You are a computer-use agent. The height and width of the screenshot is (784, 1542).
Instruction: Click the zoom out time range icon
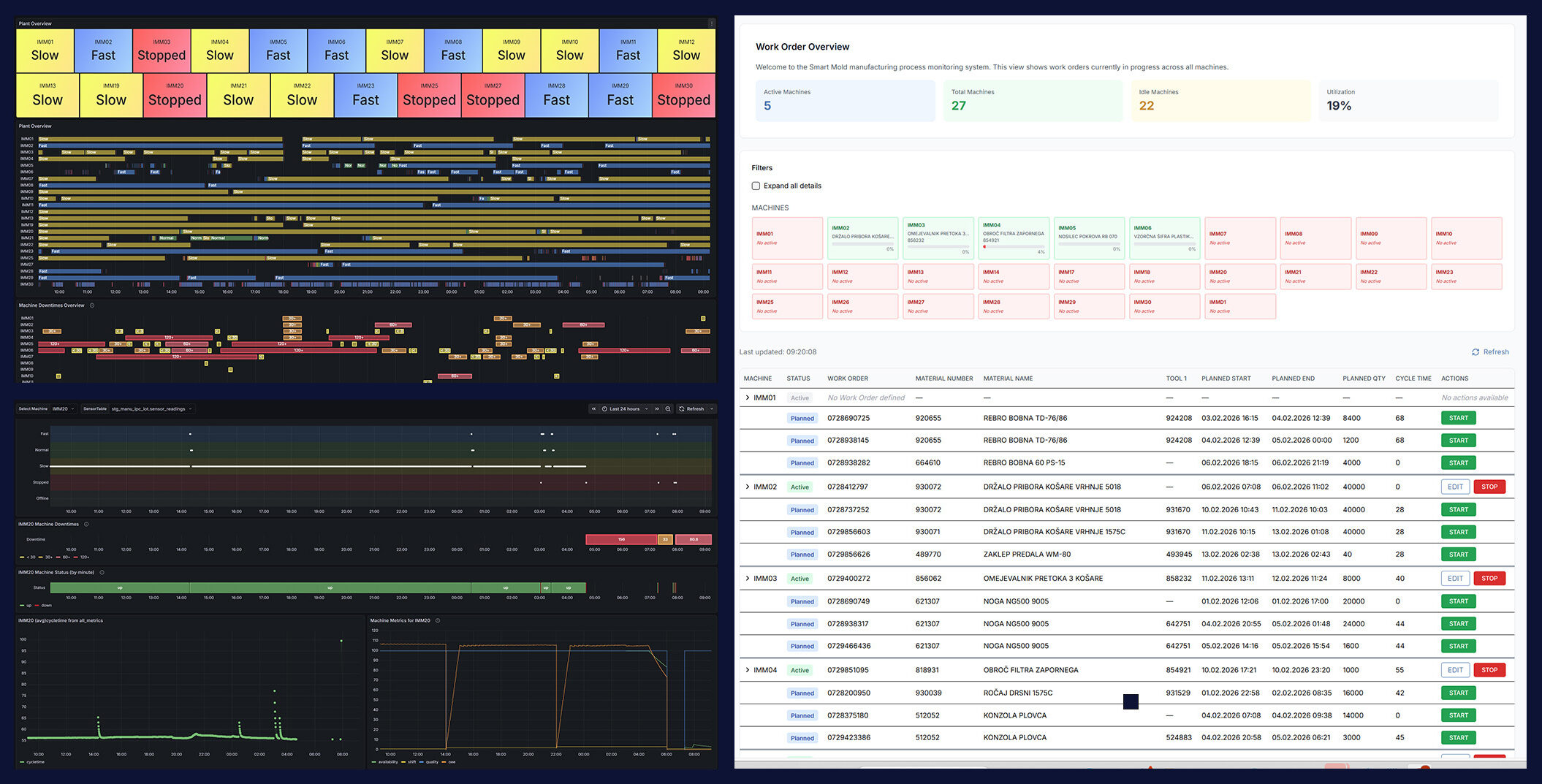tap(668, 409)
